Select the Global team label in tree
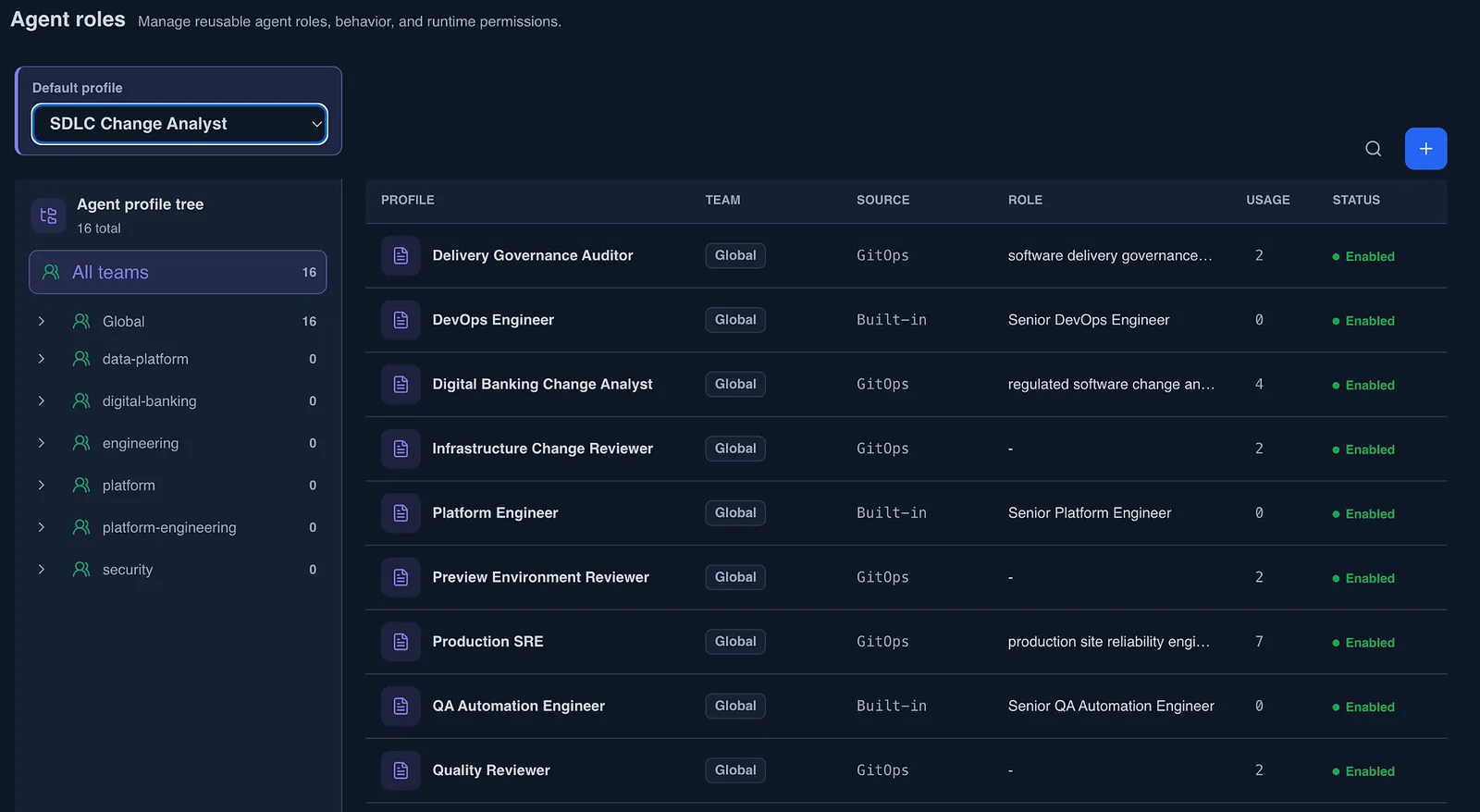Screen dimensions: 1480x812 point(124,321)
